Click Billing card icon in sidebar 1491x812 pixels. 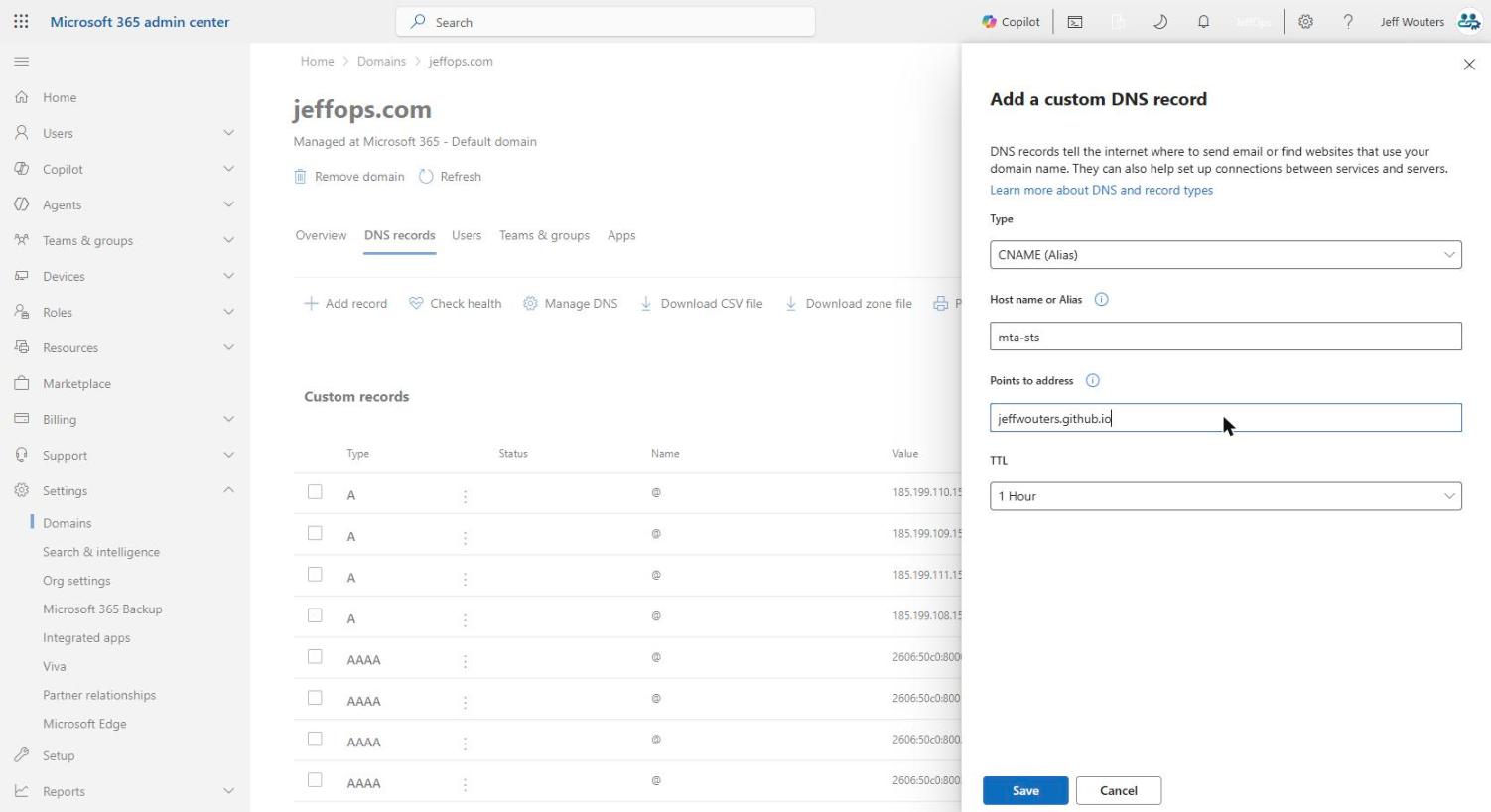[21, 419]
